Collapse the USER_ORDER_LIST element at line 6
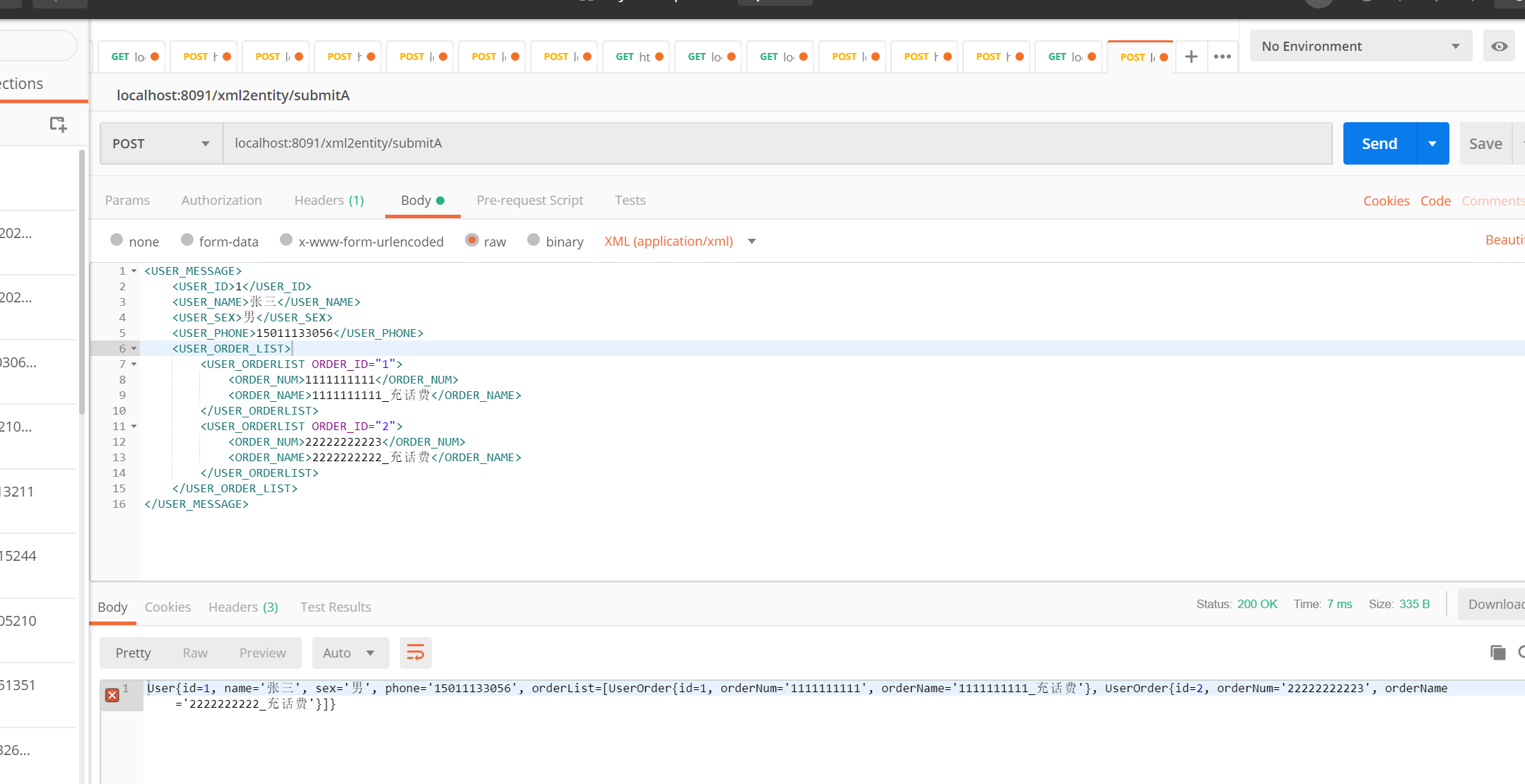Screen dimensions: 1525x784 tap(133, 348)
